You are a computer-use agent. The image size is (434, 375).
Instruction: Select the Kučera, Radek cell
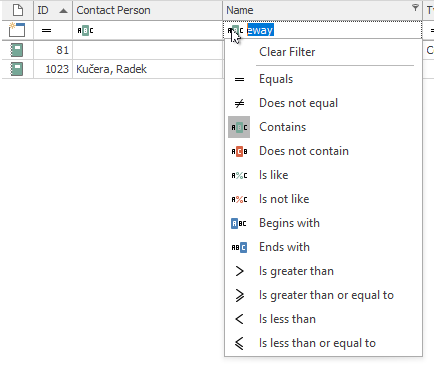coord(148,69)
